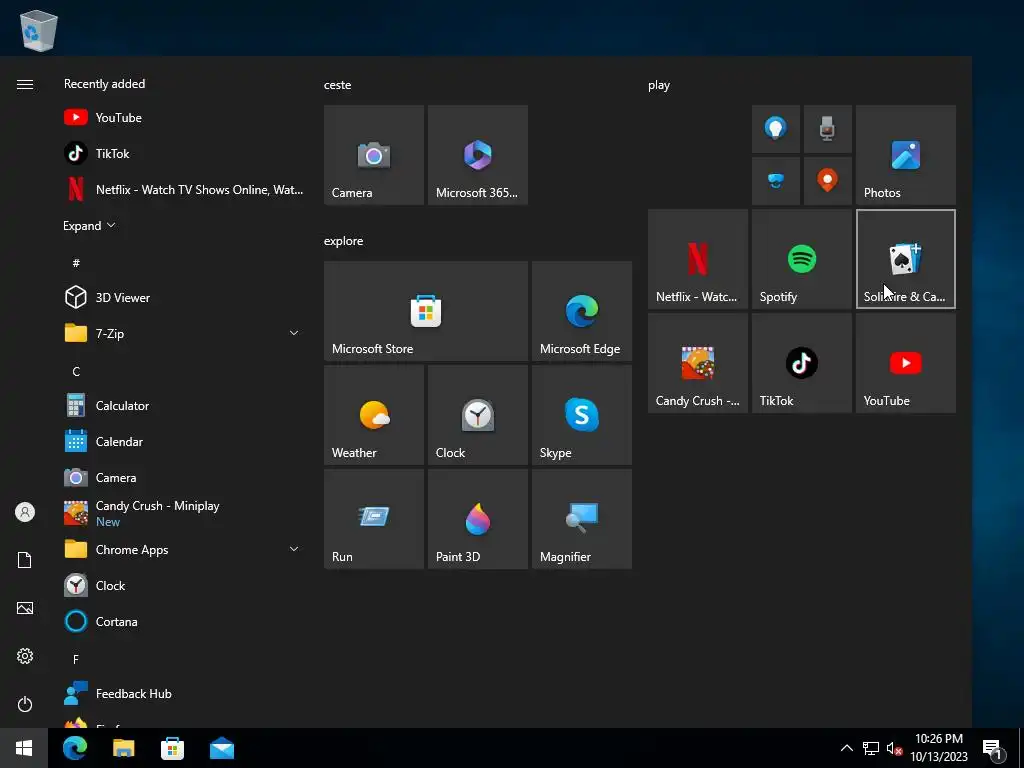Open Calendar from the app list
Viewport: 1024px width, 768px height.
tap(185, 441)
